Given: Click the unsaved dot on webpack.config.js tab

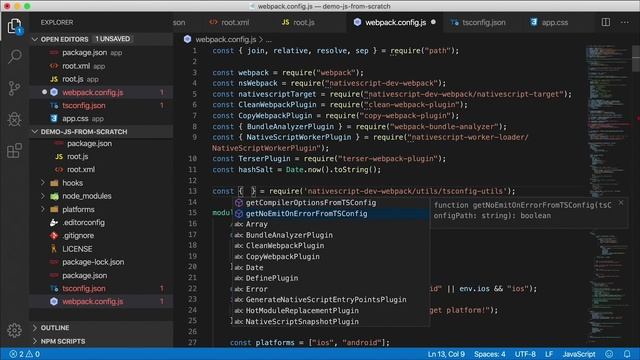Looking at the screenshot, I should 433,22.
